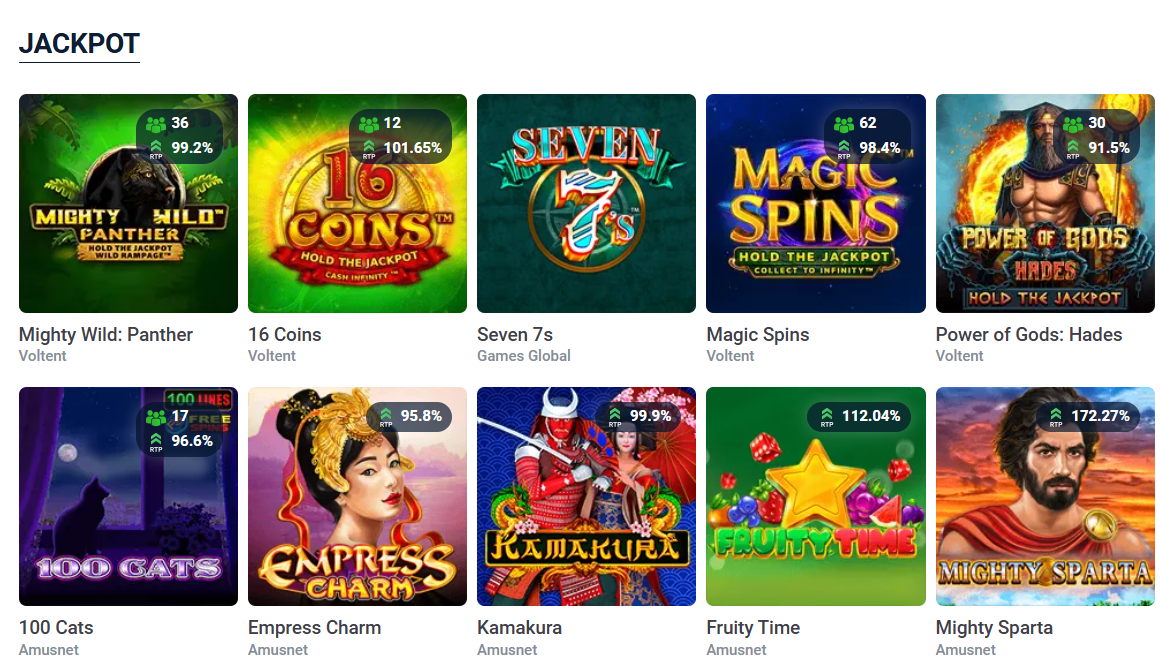The width and height of the screenshot is (1160, 662).
Task: Click the Magic Spins game title
Action: 757,334
